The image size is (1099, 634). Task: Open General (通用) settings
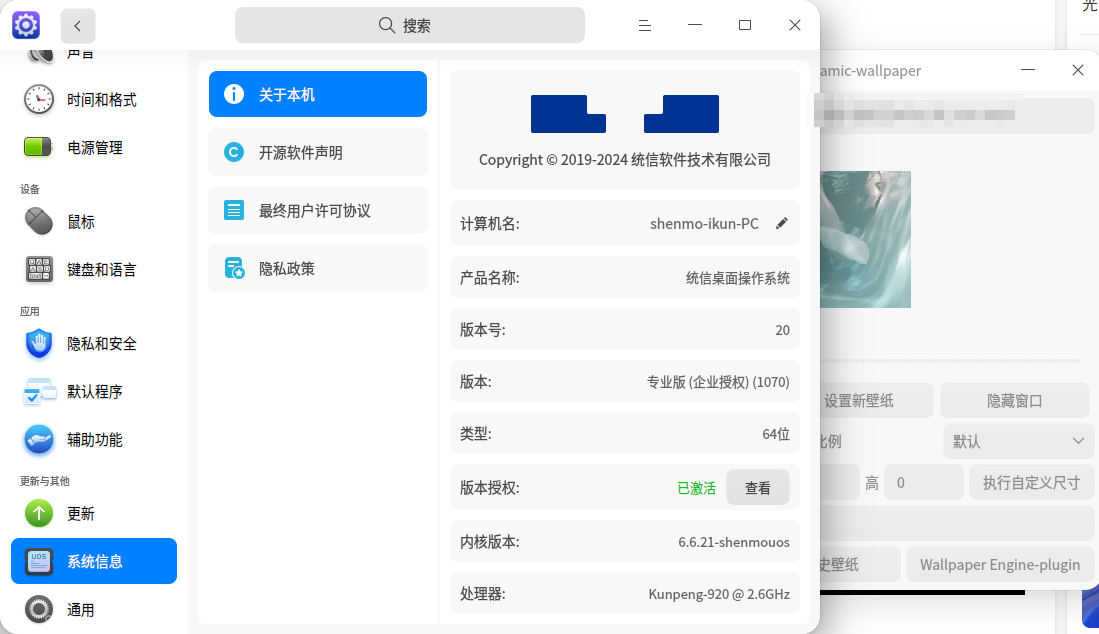pyautogui.click(x=94, y=609)
